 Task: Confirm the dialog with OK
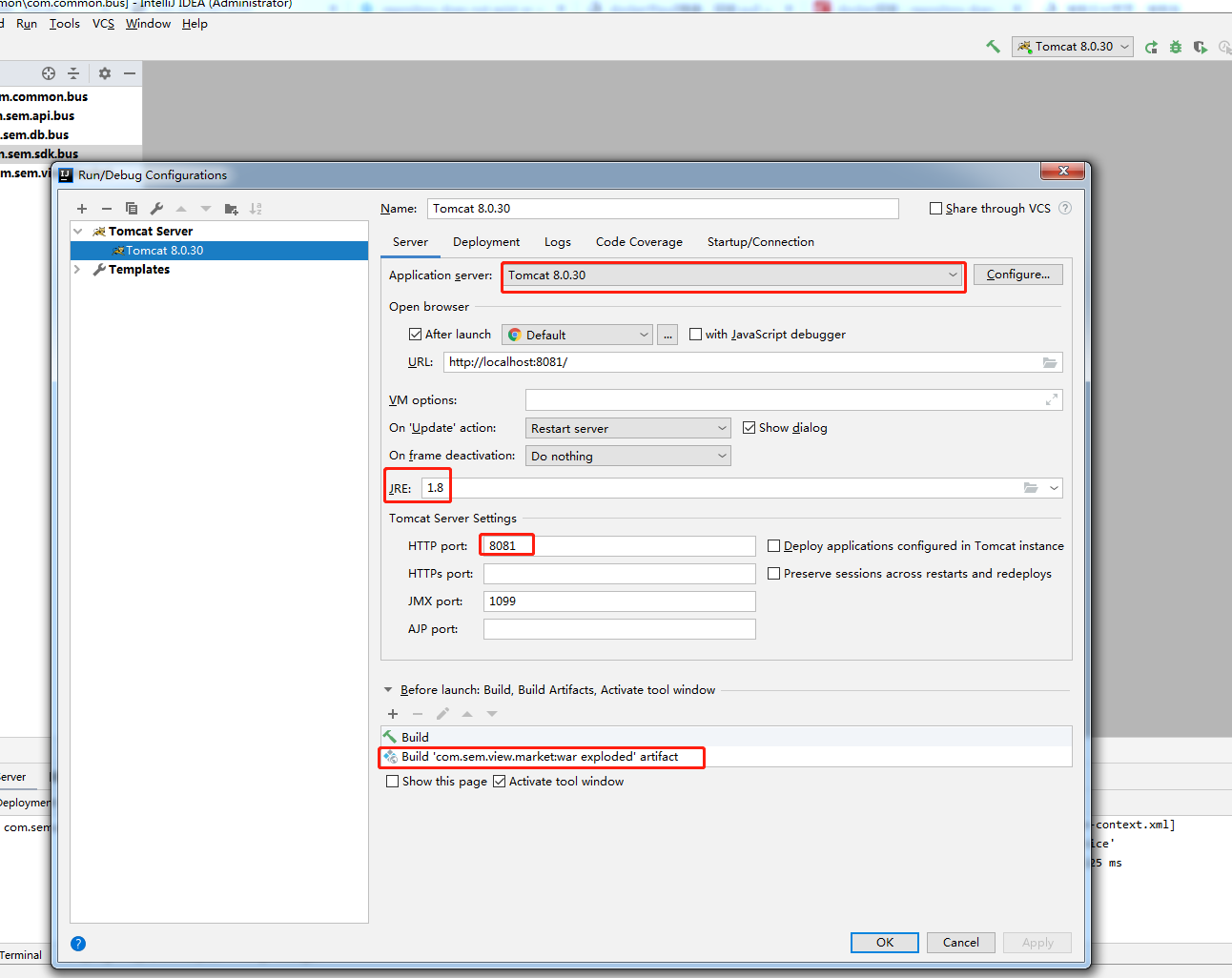(885, 943)
